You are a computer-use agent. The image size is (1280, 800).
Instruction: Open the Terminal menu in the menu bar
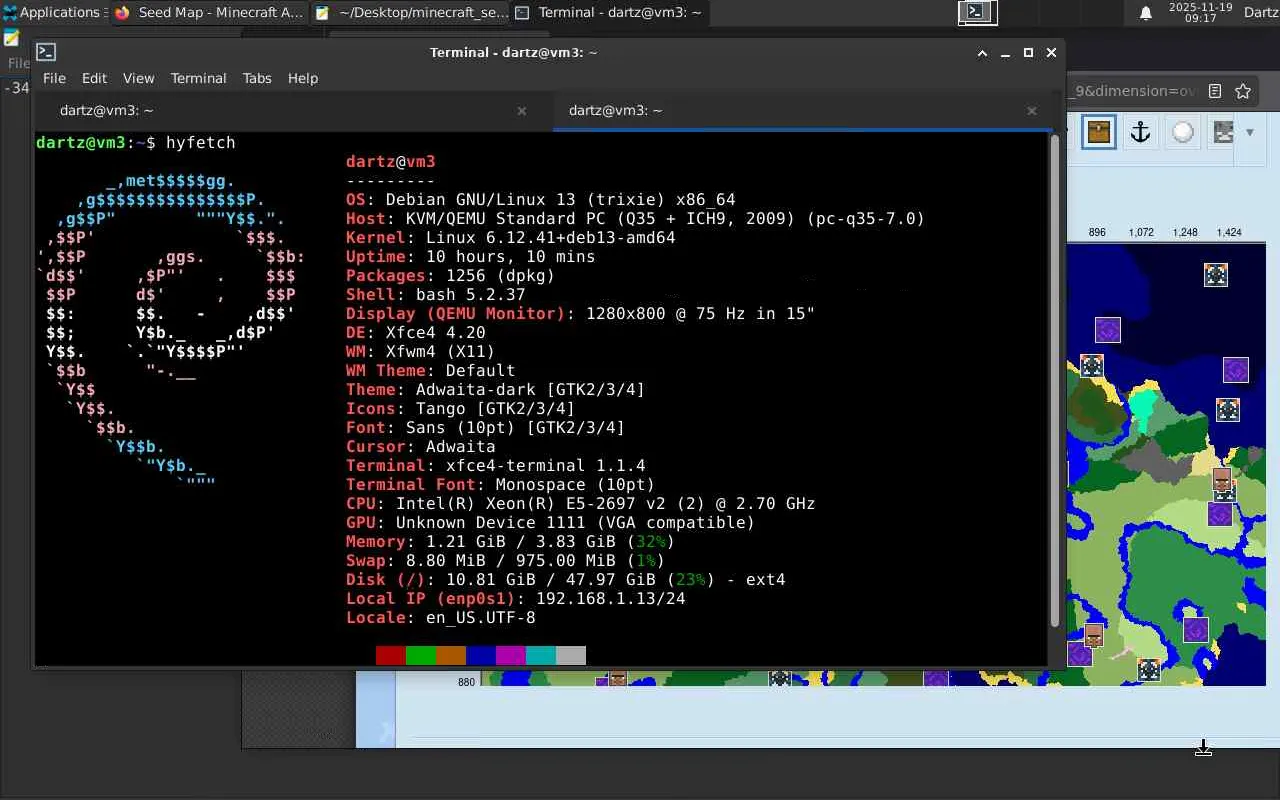click(198, 78)
